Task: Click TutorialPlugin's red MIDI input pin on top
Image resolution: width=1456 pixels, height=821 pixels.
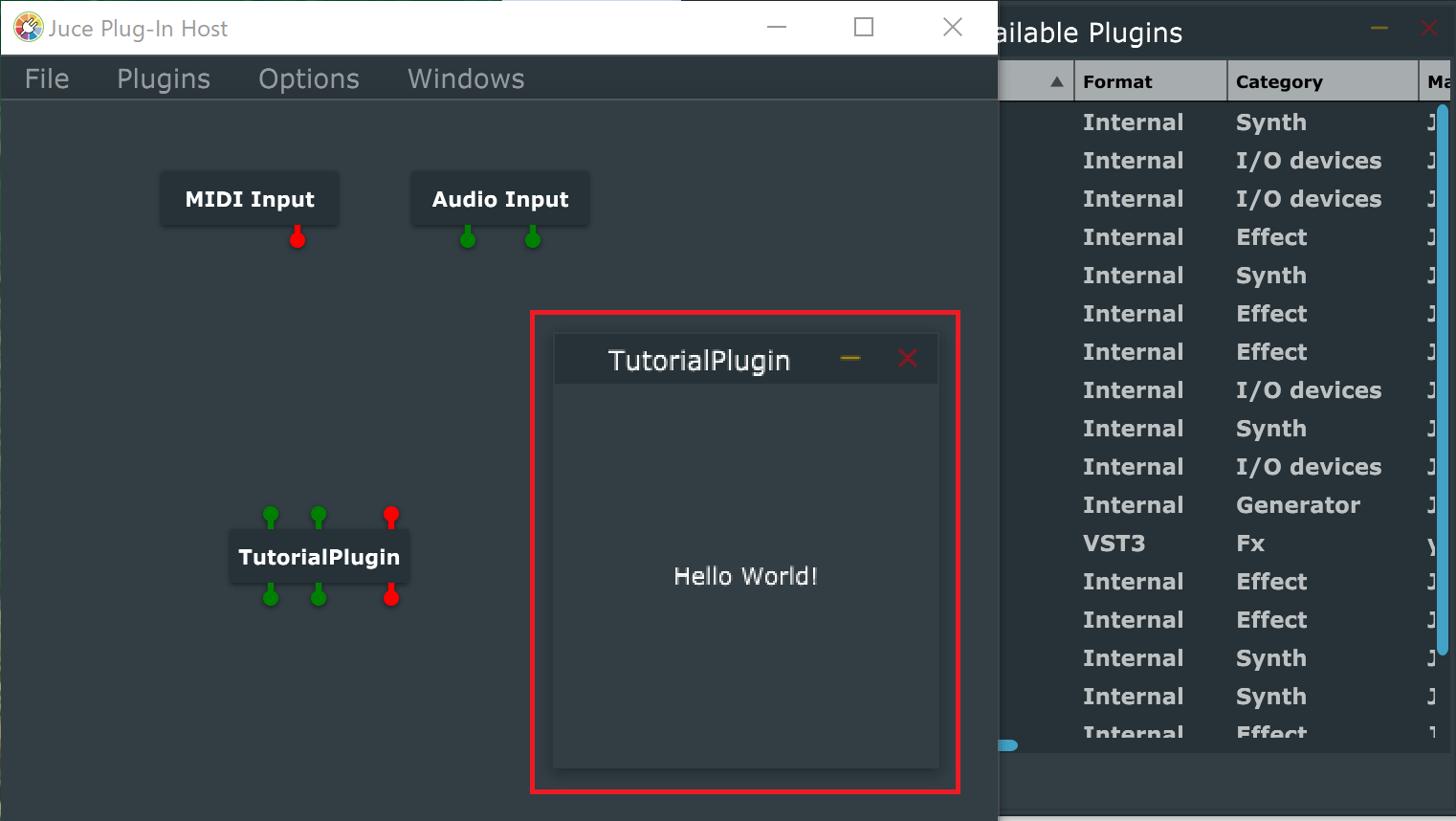Action: coord(391,516)
